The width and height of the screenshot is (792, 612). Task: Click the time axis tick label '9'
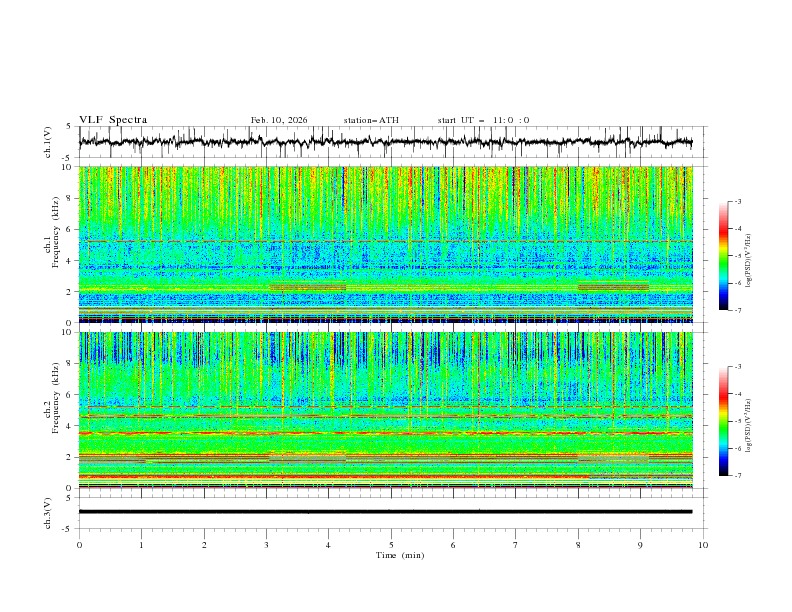click(640, 545)
